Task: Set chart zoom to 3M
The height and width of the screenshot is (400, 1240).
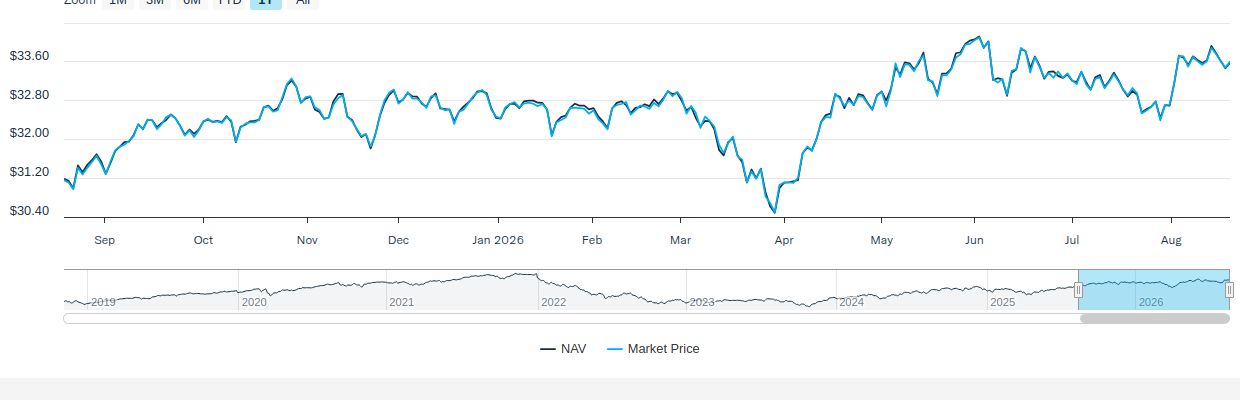Action: (155, 3)
